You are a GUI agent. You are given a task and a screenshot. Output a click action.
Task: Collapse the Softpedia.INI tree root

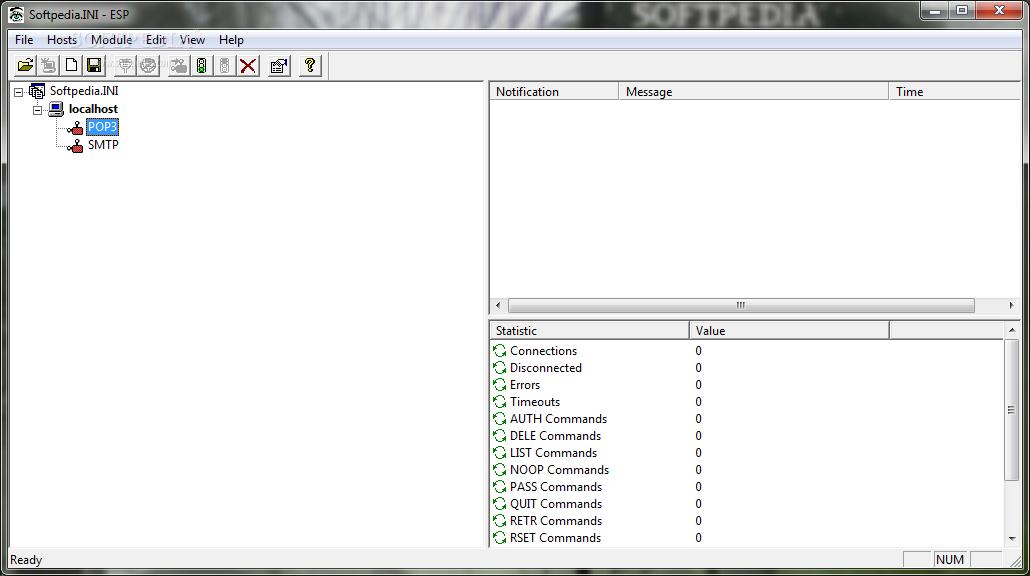click(18, 92)
